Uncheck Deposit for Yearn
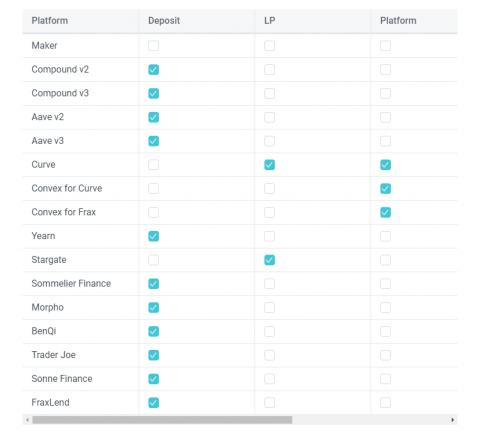 point(153,236)
